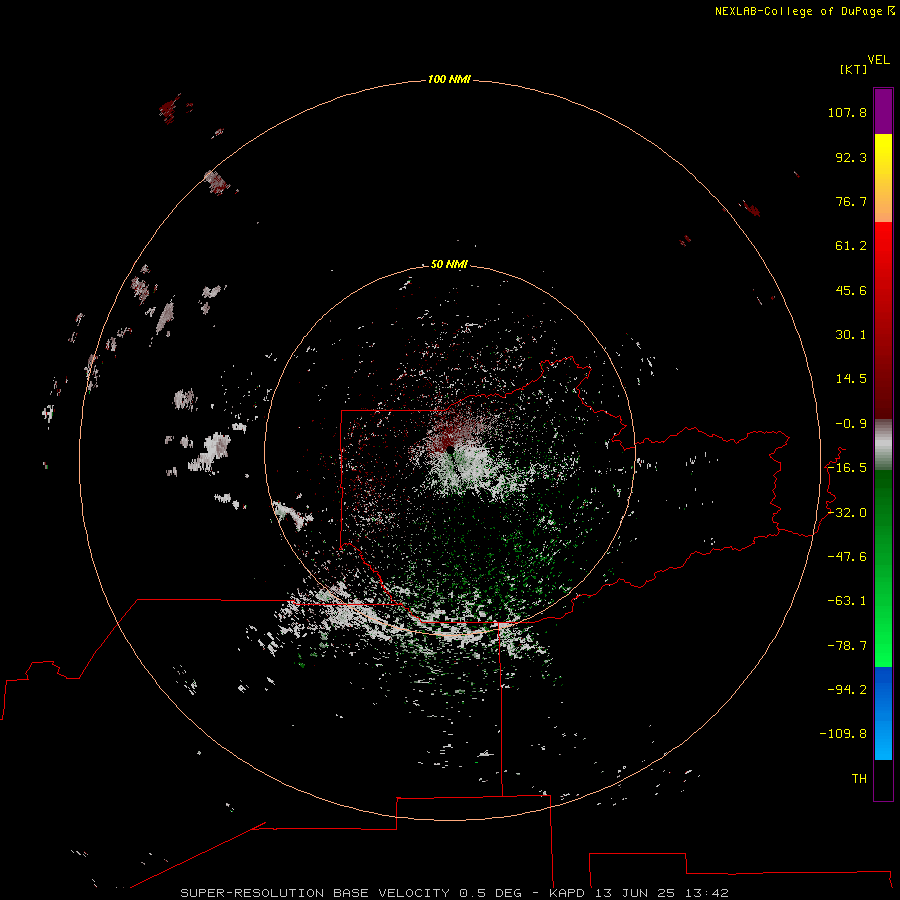Click the 30.1 velocity scale value

click(x=851, y=335)
